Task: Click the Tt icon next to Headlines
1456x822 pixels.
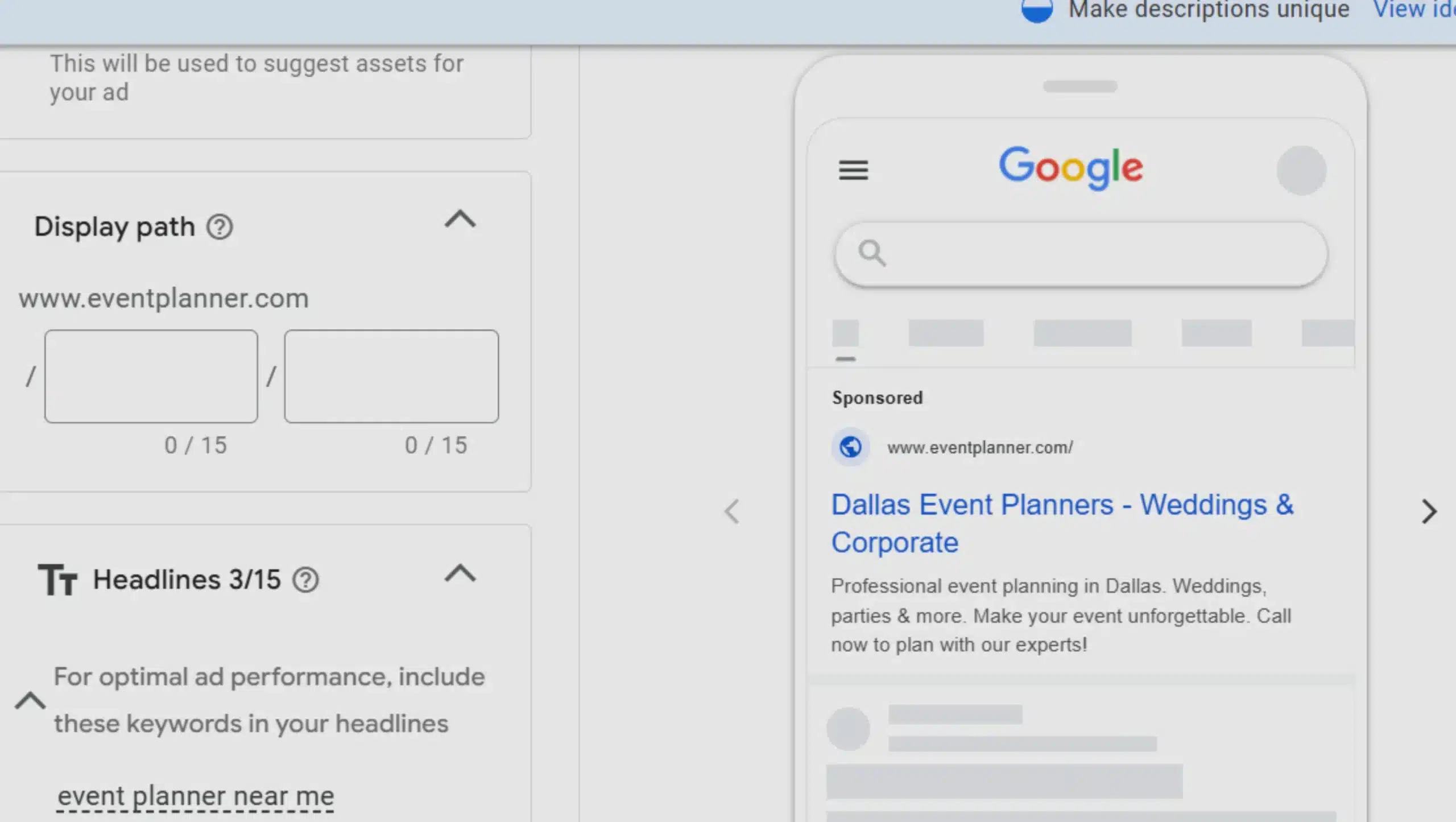Action: tap(59, 579)
